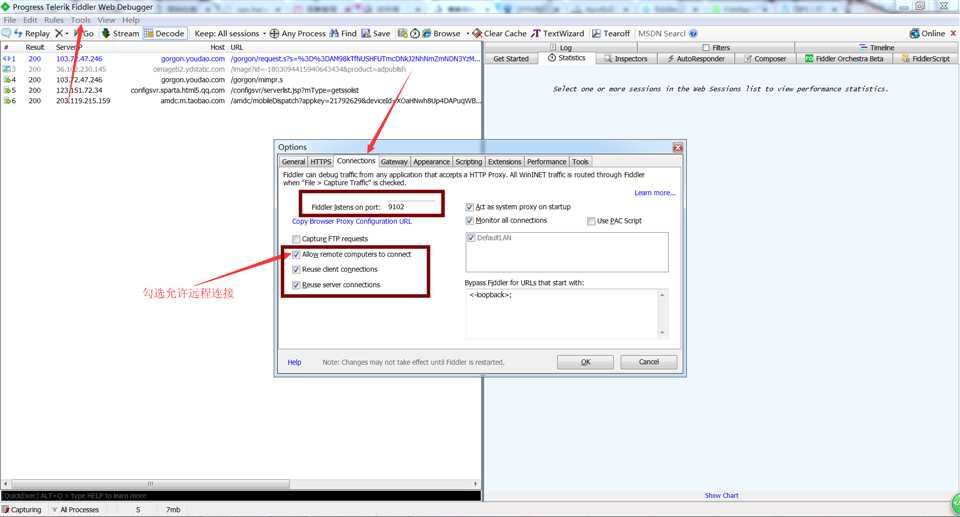Toggle the Decode button
This screenshot has height=517, width=960.
click(164, 33)
